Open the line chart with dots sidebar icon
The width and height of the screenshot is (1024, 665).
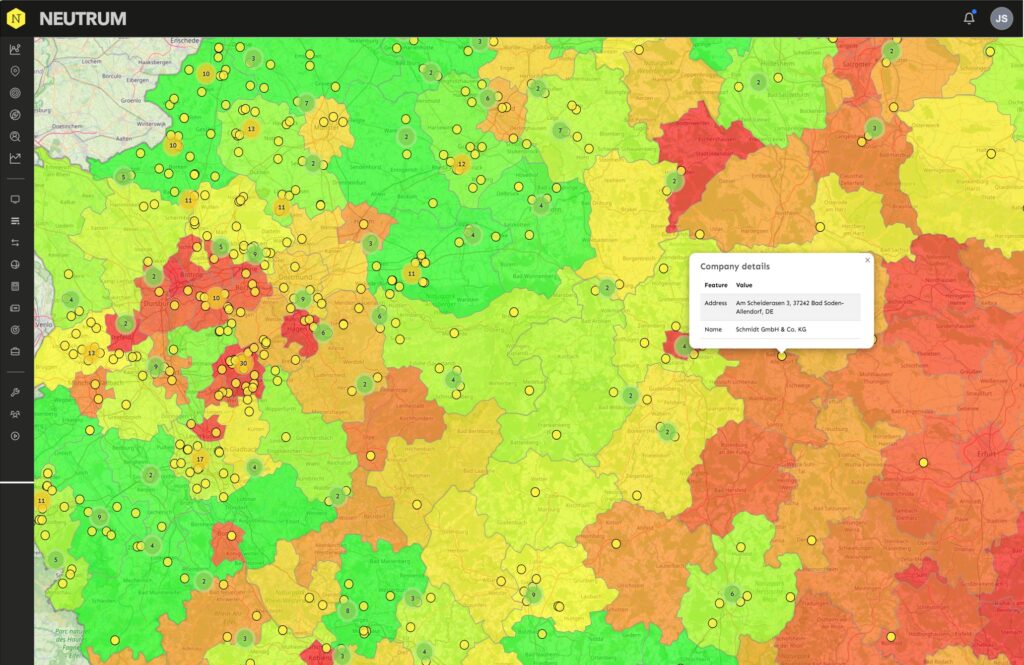(x=15, y=49)
